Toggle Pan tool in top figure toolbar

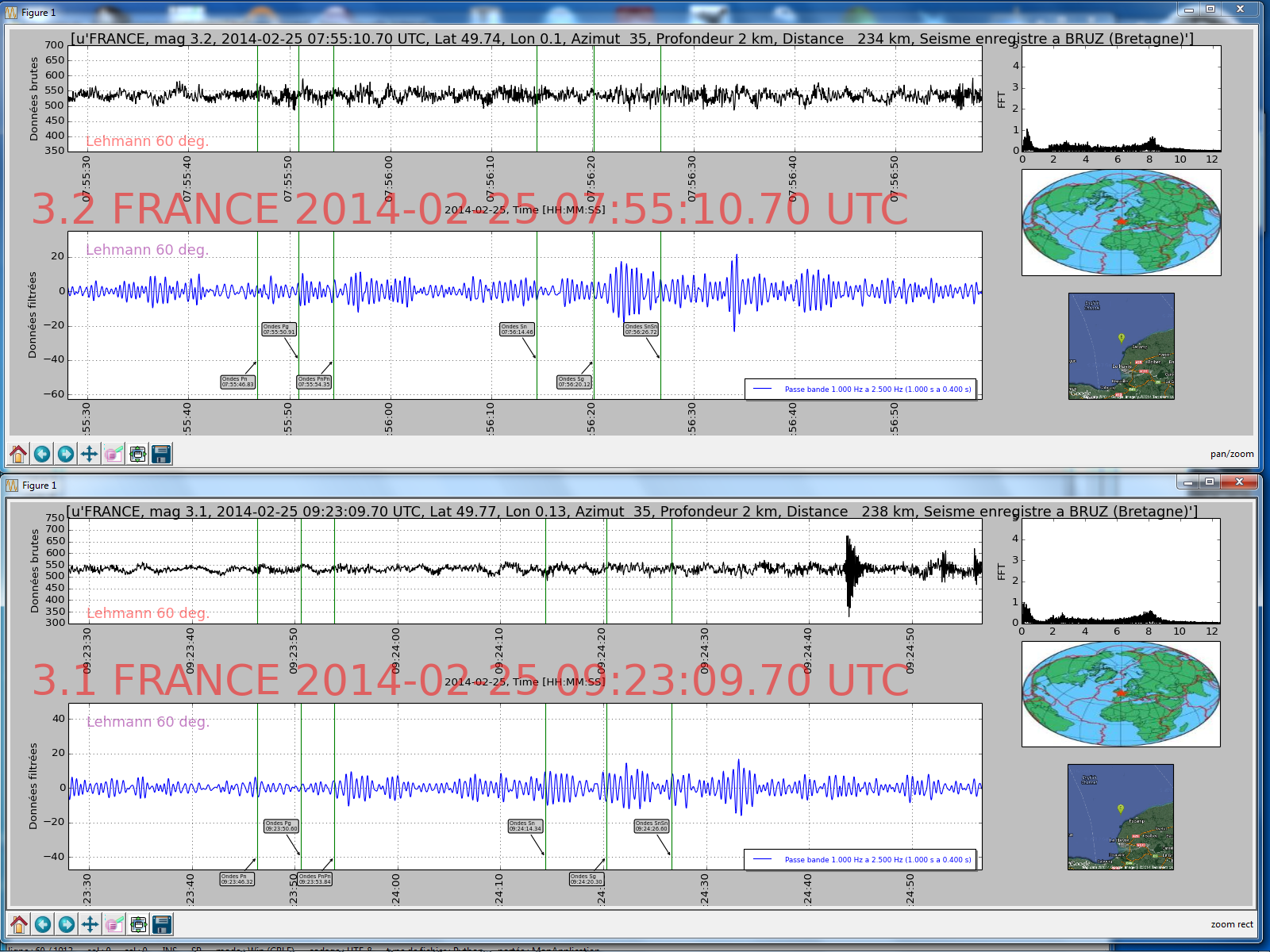point(90,454)
